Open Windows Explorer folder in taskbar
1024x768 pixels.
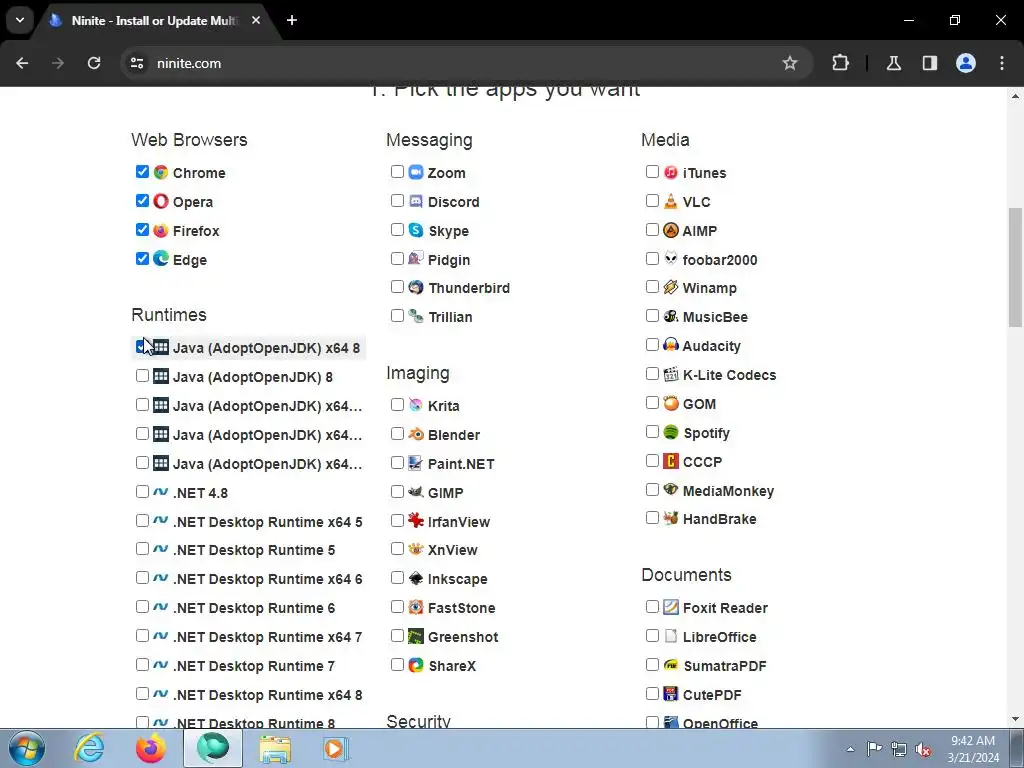[275, 748]
